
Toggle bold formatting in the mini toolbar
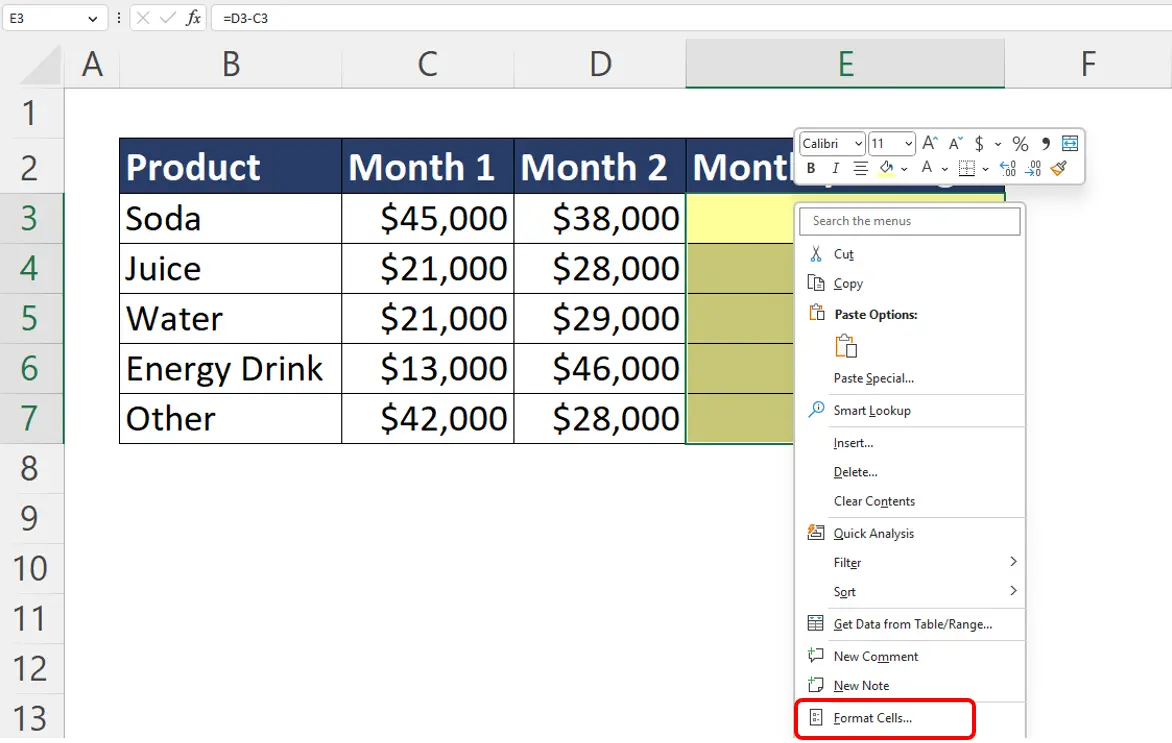point(809,168)
